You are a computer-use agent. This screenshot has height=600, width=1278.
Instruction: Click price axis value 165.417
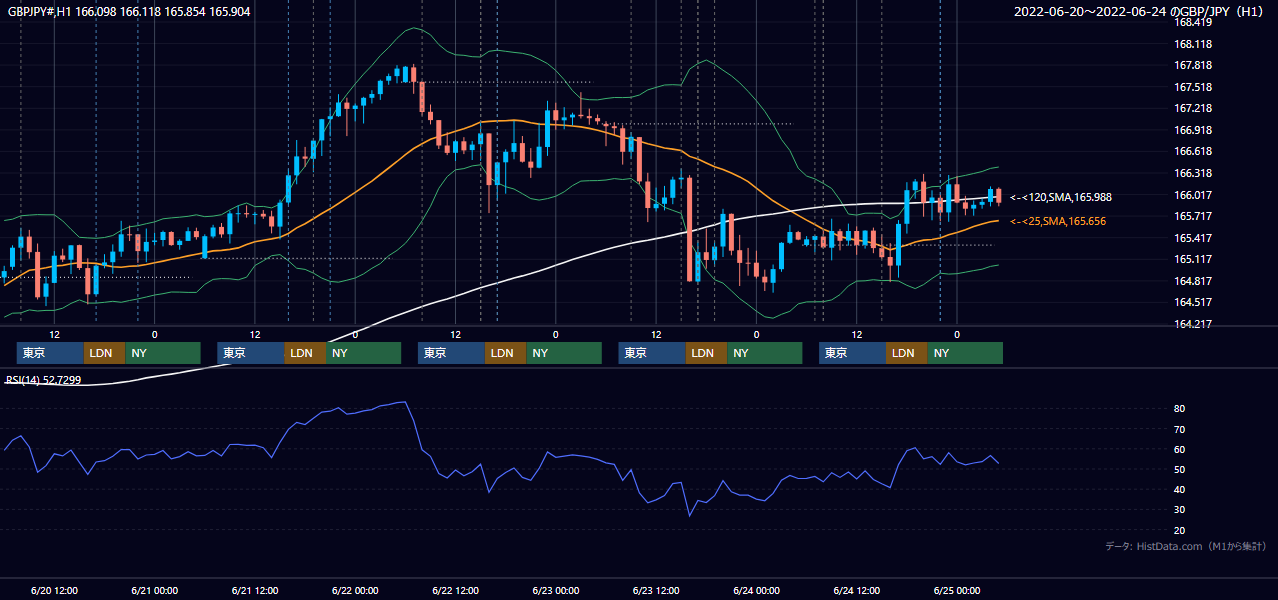click(1192, 238)
